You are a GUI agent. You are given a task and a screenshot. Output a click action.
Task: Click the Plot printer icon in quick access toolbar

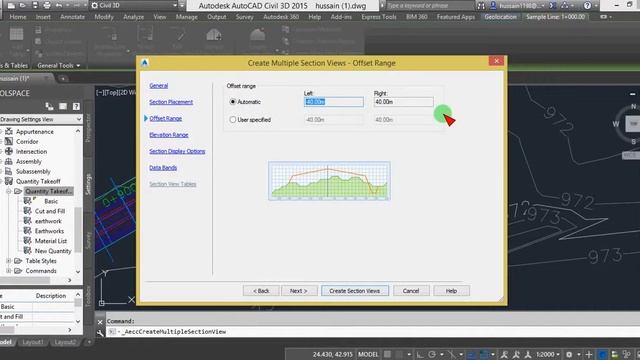[x=47, y=5]
